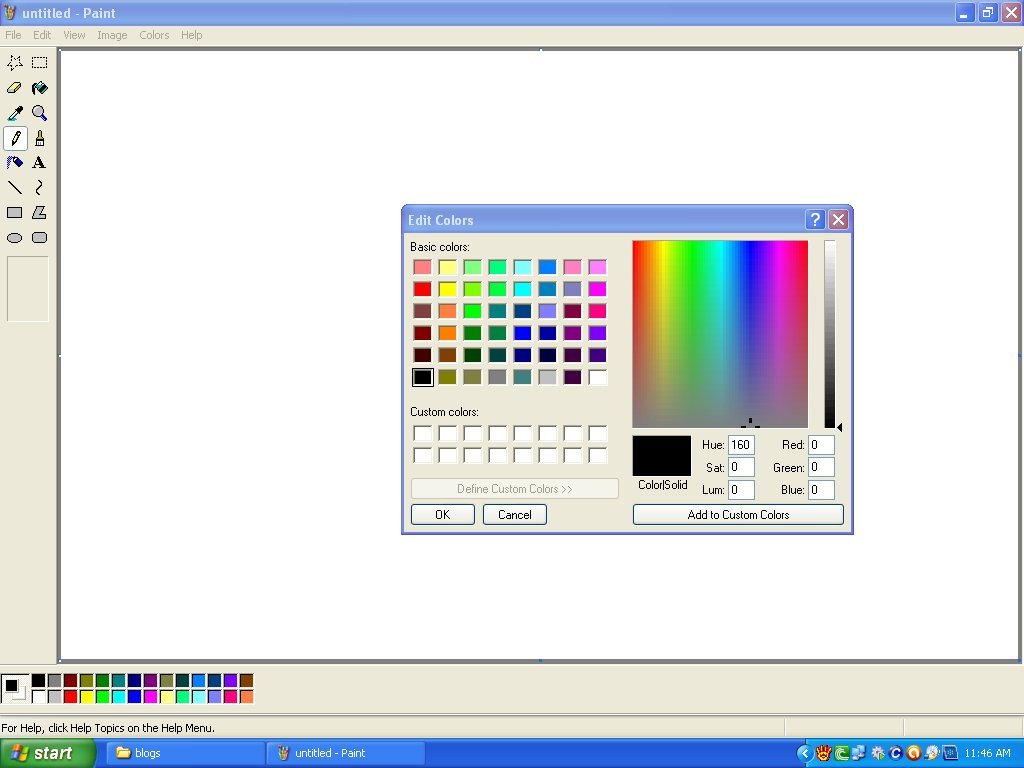This screenshot has height=768, width=1024.
Task: Select the Rectangle shape tool
Action: [14, 213]
